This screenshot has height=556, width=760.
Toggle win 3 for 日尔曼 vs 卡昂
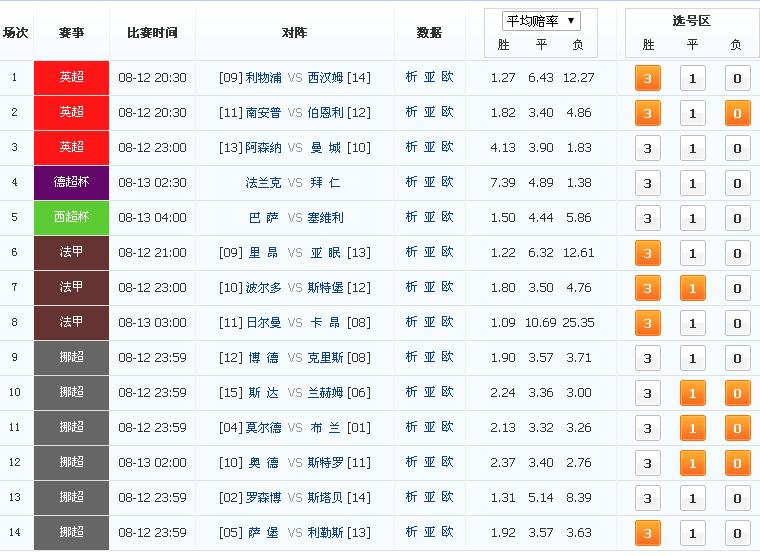tap(648, 323)
